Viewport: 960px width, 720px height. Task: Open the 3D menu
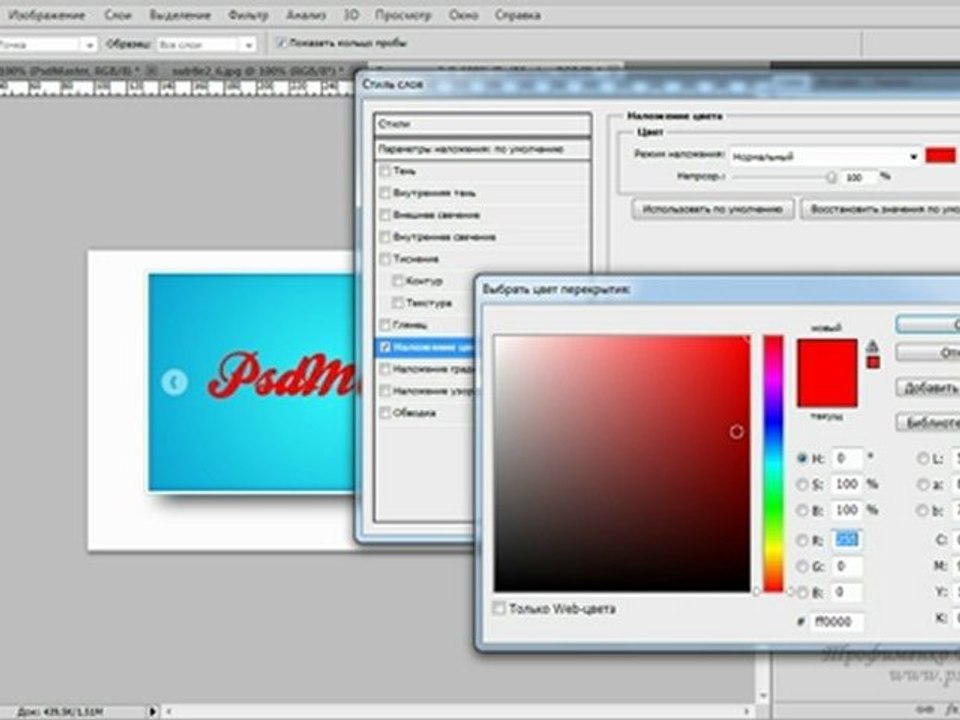click(351, 15)
